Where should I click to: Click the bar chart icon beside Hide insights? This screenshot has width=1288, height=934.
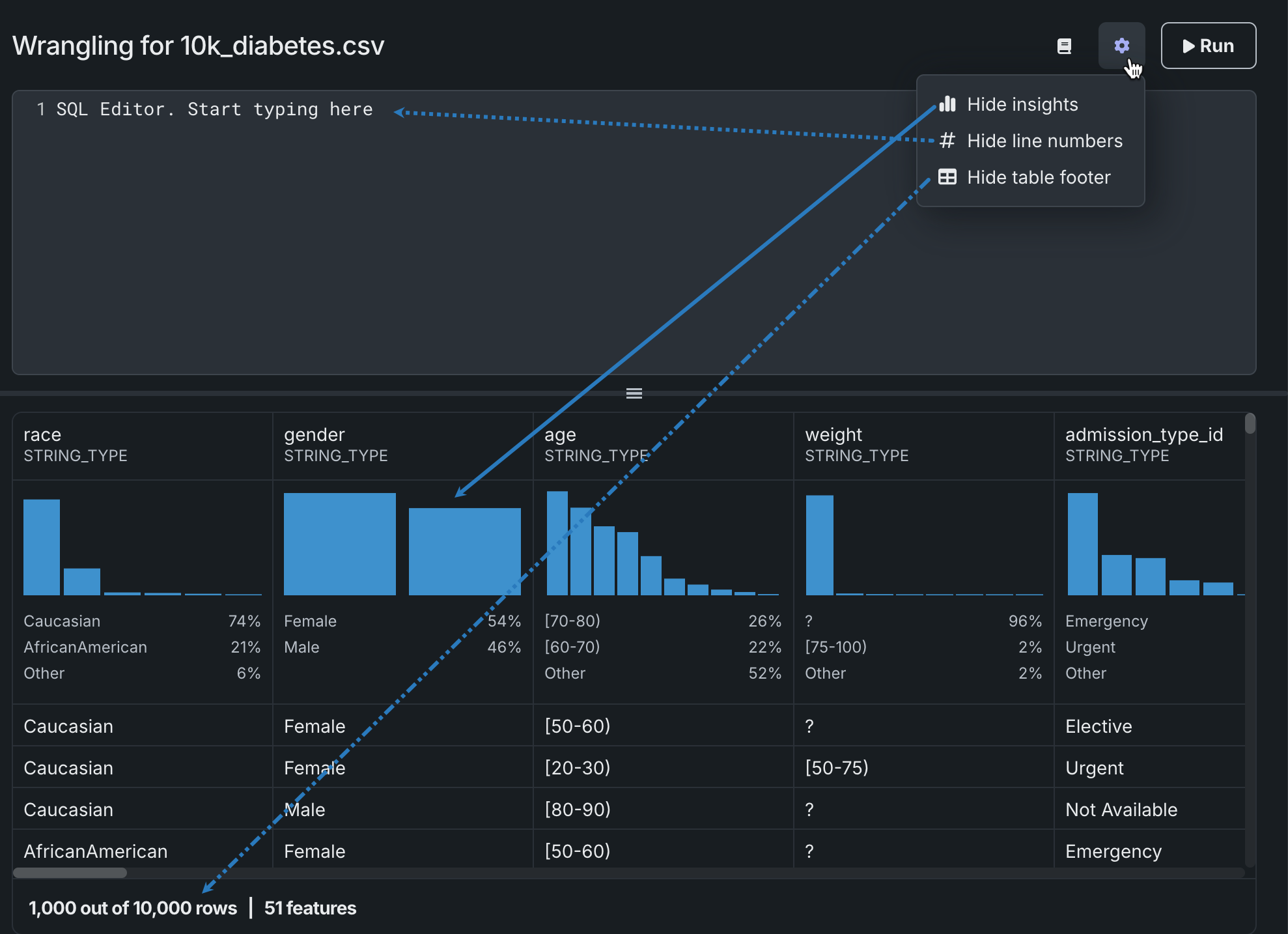[x=947, y=104]
